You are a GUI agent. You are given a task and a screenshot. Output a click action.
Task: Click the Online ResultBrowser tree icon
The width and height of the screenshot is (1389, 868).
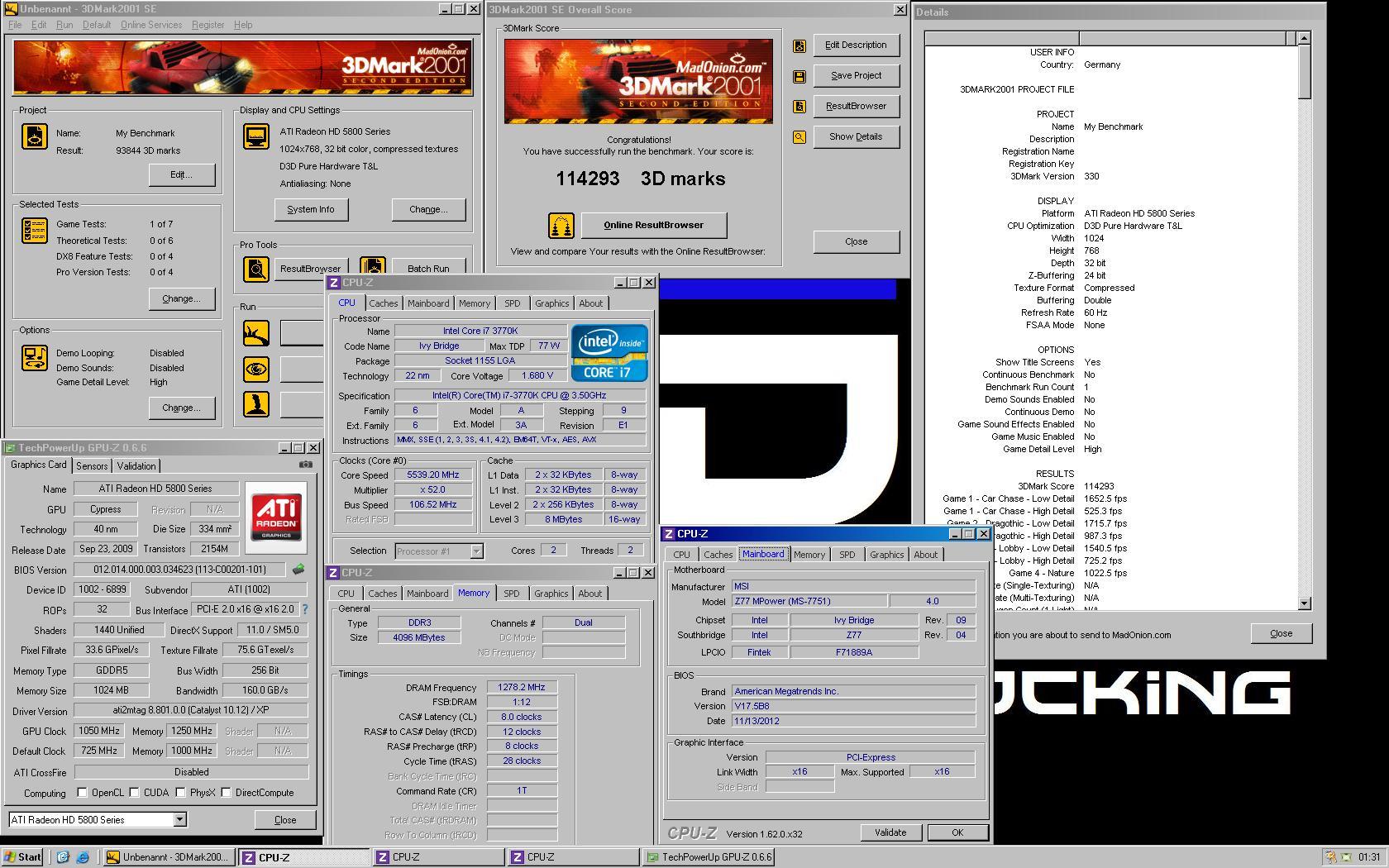tap(561, 225)
